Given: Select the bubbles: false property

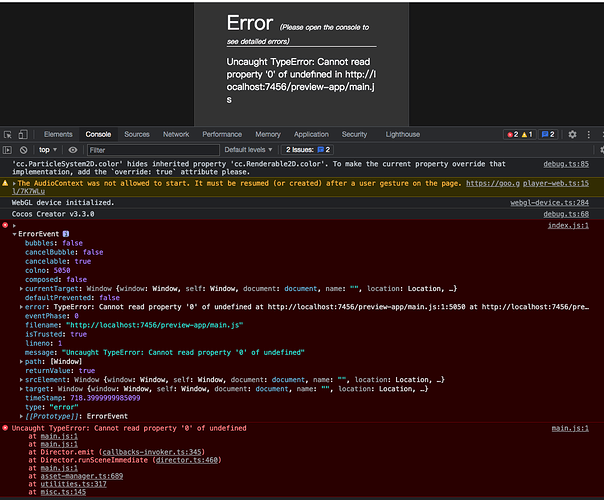Looking at the screenshot, I should pyautogui.click(x=54, y=243).
